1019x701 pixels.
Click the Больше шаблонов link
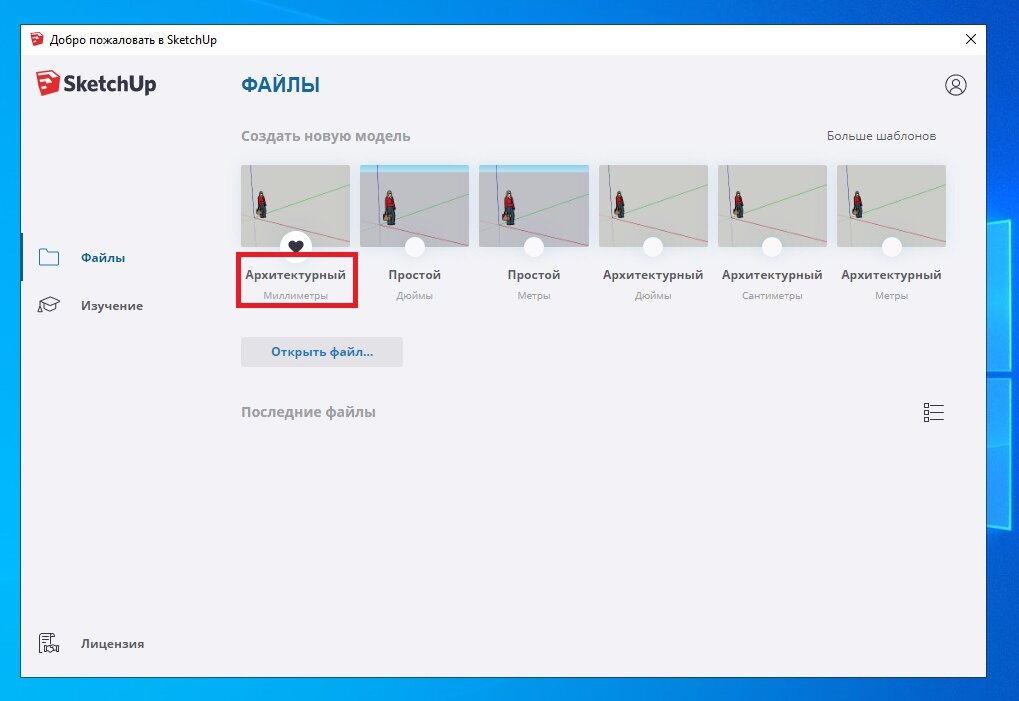point(881,136)
